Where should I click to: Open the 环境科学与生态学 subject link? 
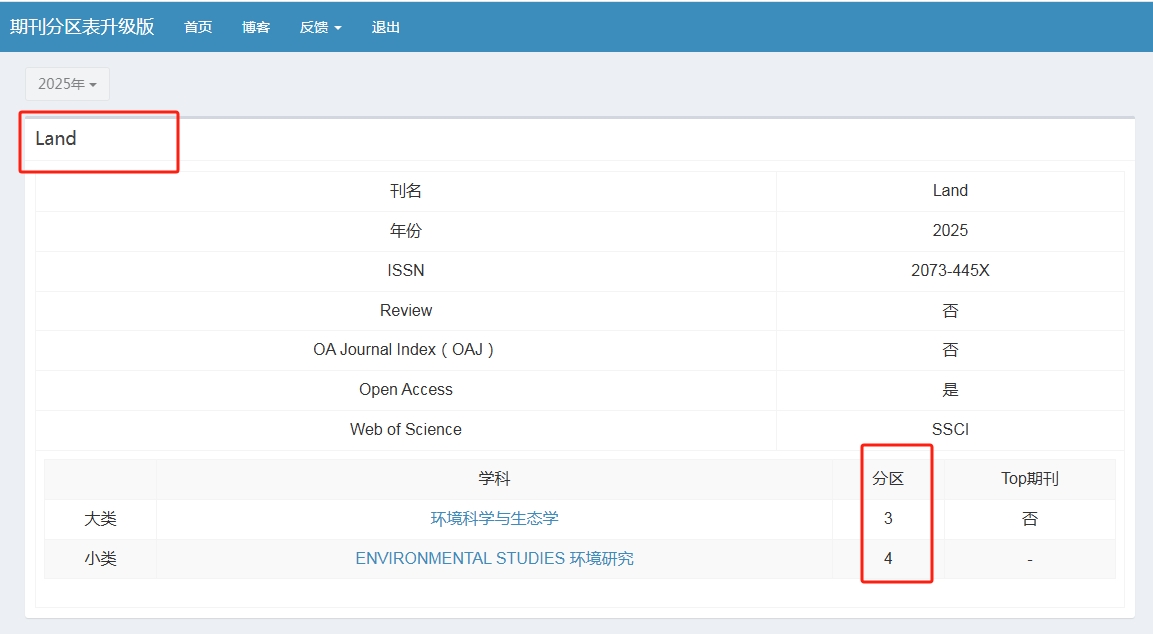494,519
